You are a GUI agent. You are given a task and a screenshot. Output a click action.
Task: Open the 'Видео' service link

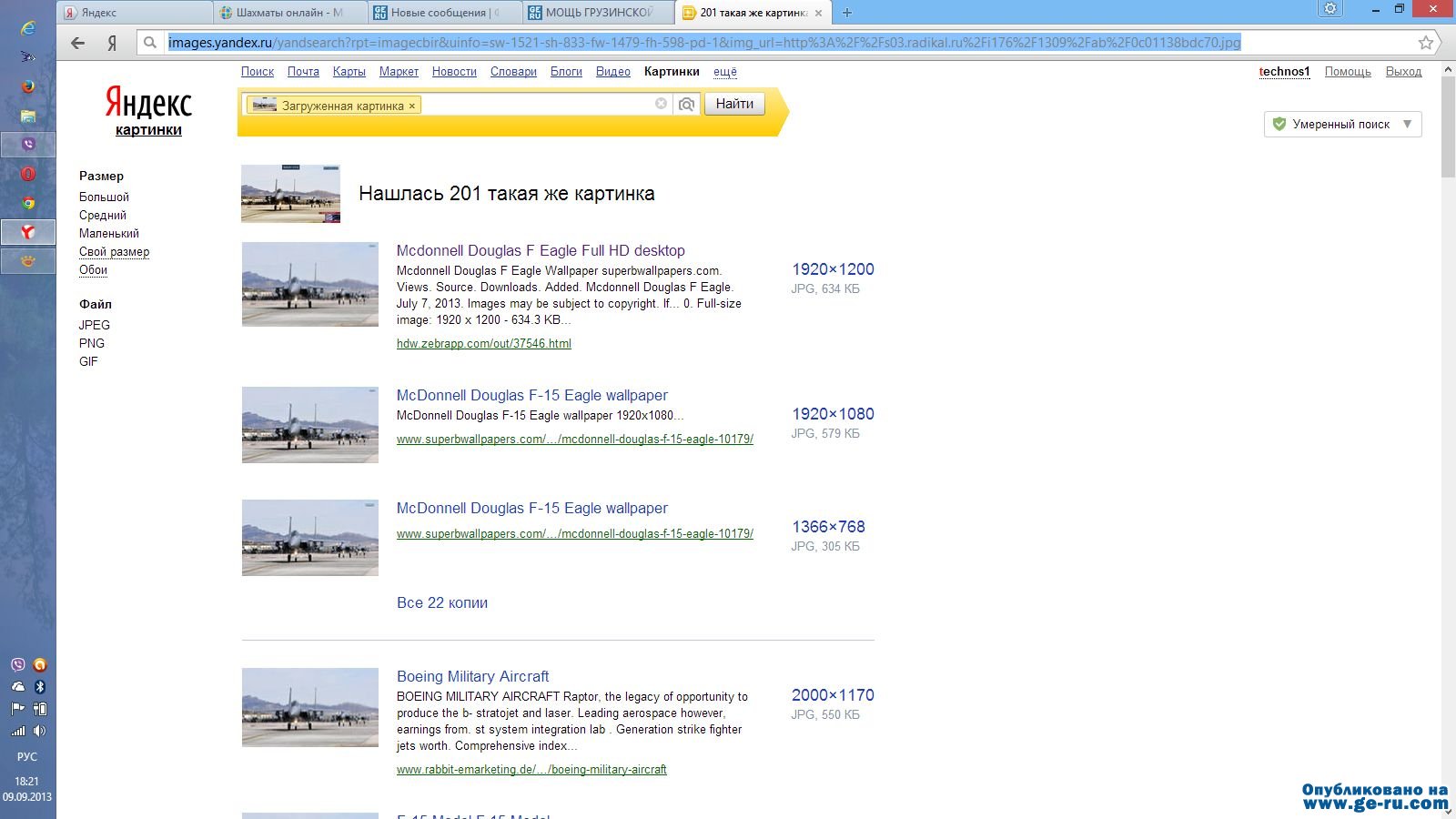(612, 72)
